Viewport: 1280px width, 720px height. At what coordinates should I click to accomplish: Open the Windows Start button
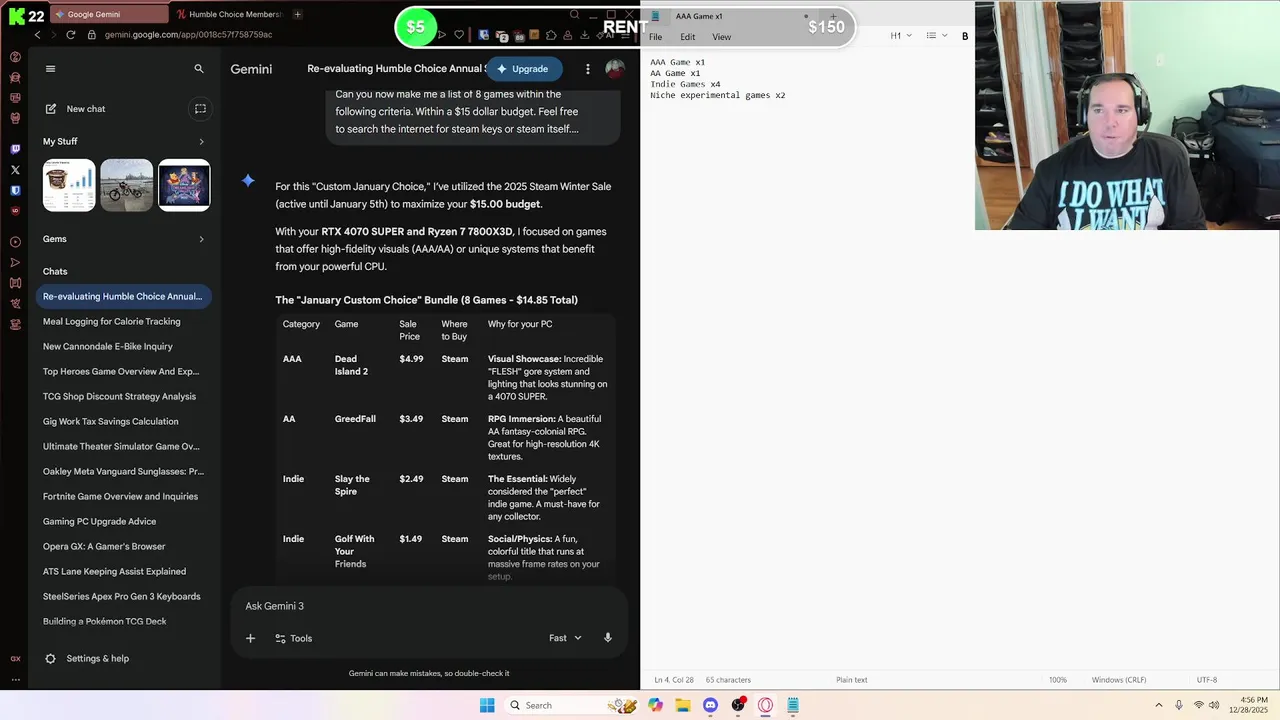487,705
